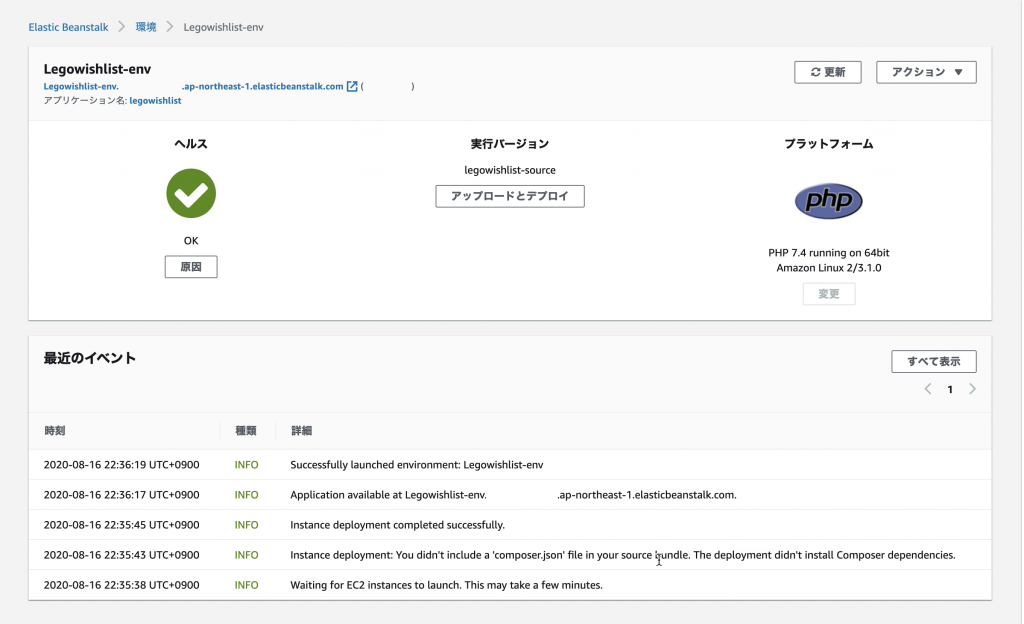The width and height of the screenshot is (1024, 624).
Task: Click INFO label of the 22:35:38 event
Action: click(x=246, y=585)
